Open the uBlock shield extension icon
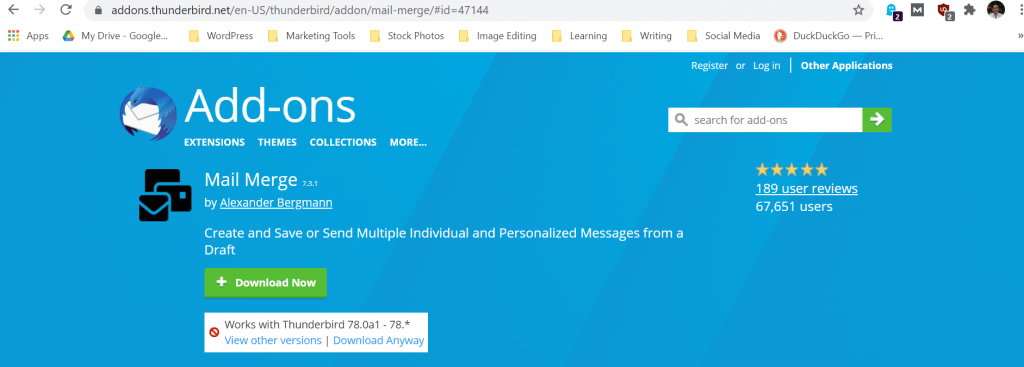Viewport: 1024px width, 367px height. (x=944, y=10)
